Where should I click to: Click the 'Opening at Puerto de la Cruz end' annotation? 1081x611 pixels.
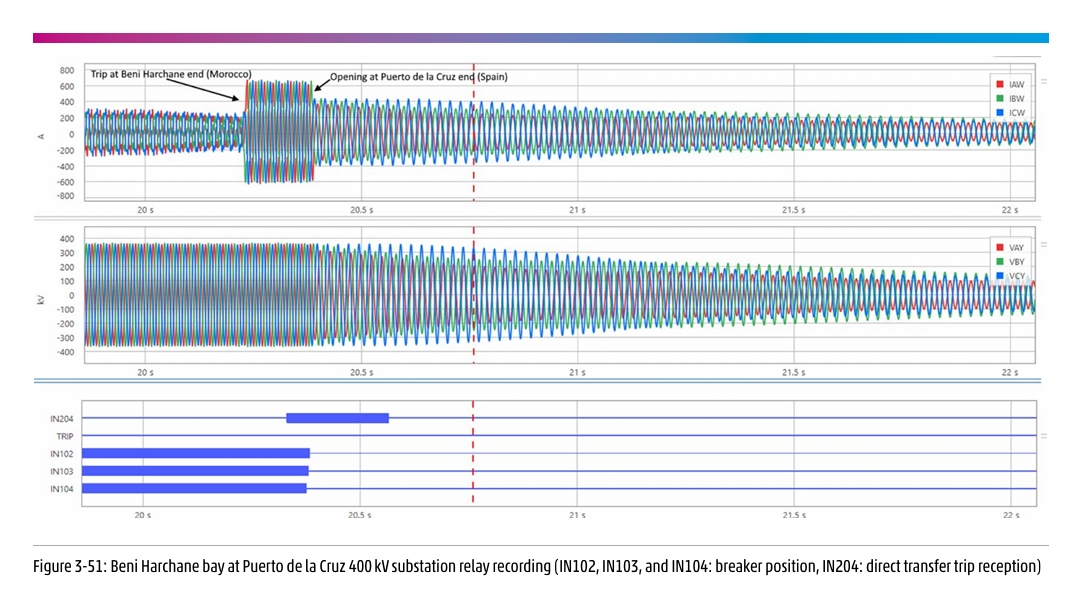(418, 76)
